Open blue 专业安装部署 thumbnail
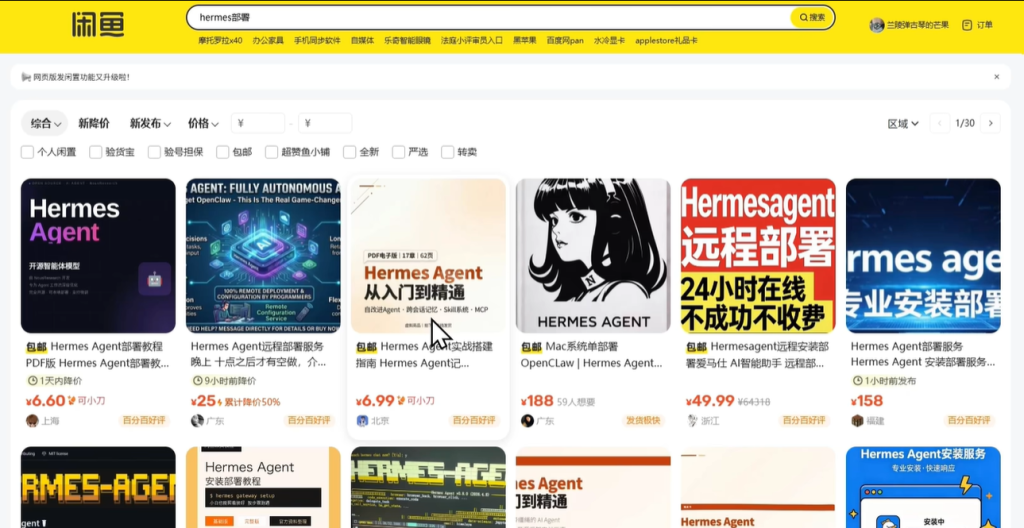Viewport: 1024px width, 528px height. pos(923,256)
